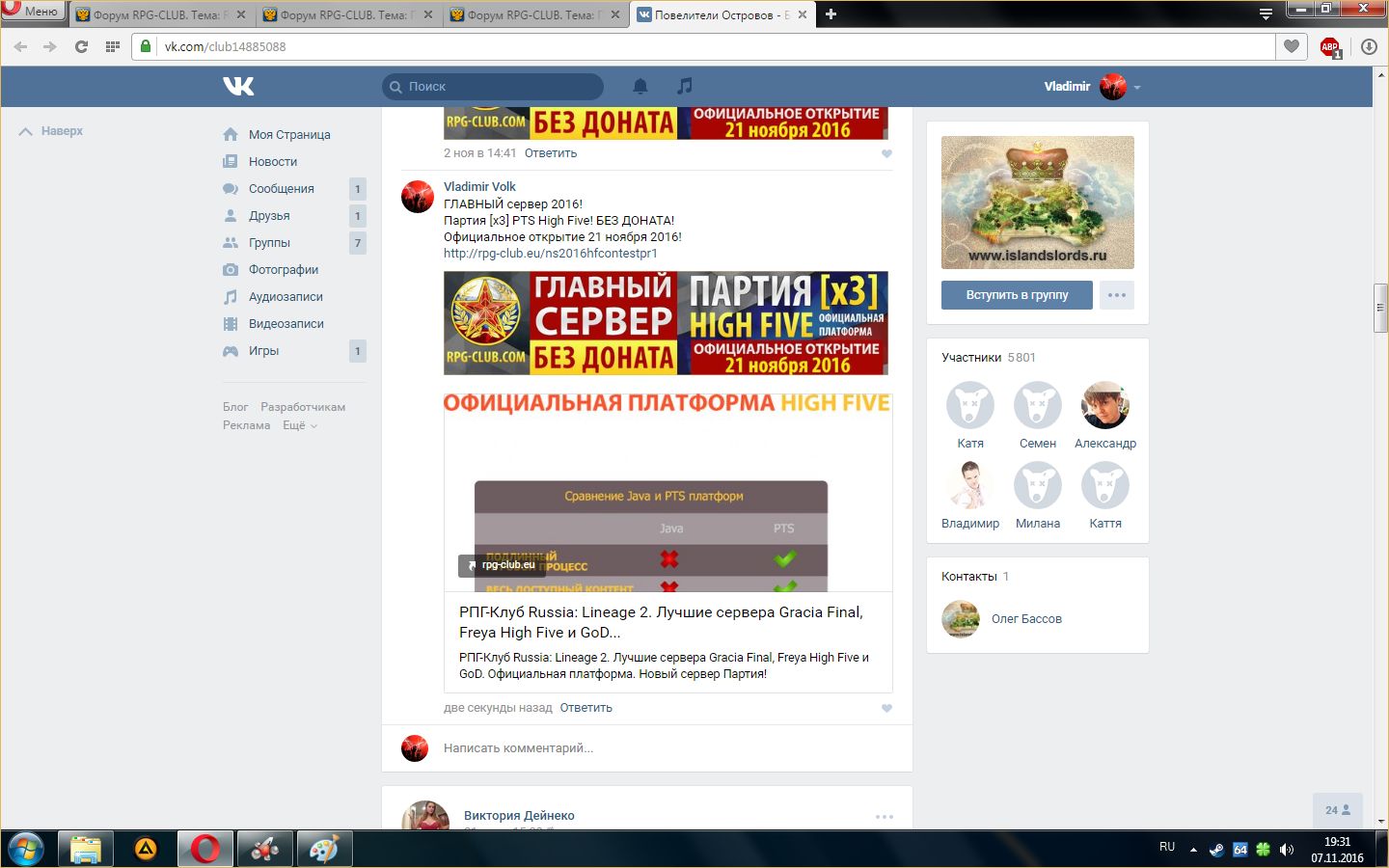Click the Группы people icon
Screen dimensions: 1389x868
(x=231, y=243)
